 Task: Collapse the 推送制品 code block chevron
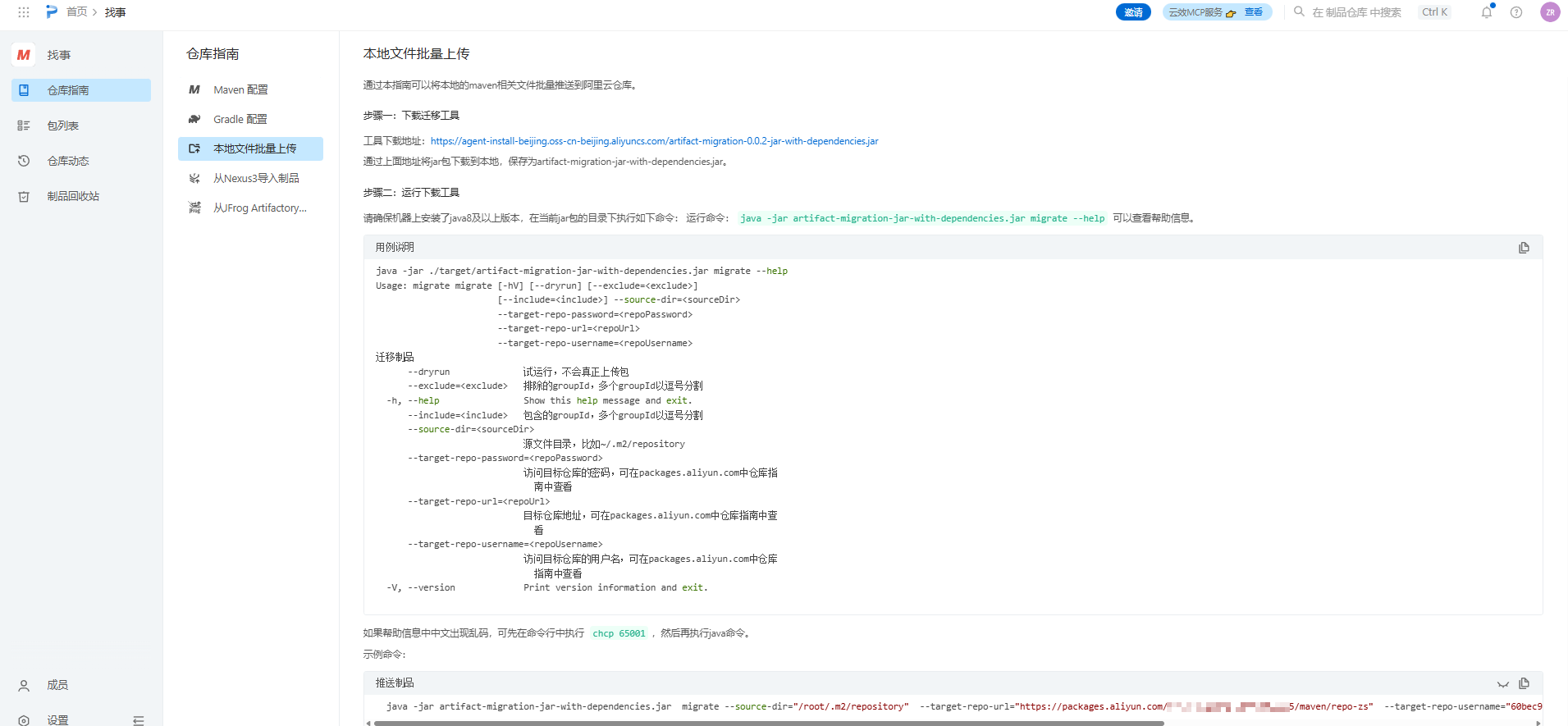(x=1502, y=683)
